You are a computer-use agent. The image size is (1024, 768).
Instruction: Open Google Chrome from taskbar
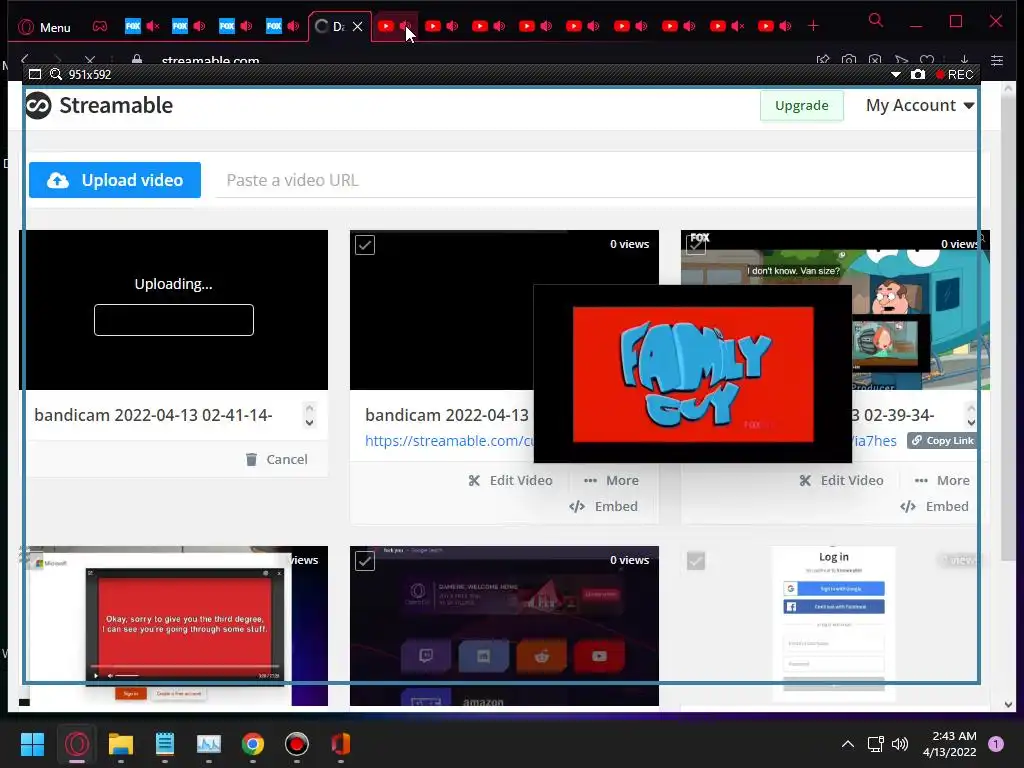253,744
